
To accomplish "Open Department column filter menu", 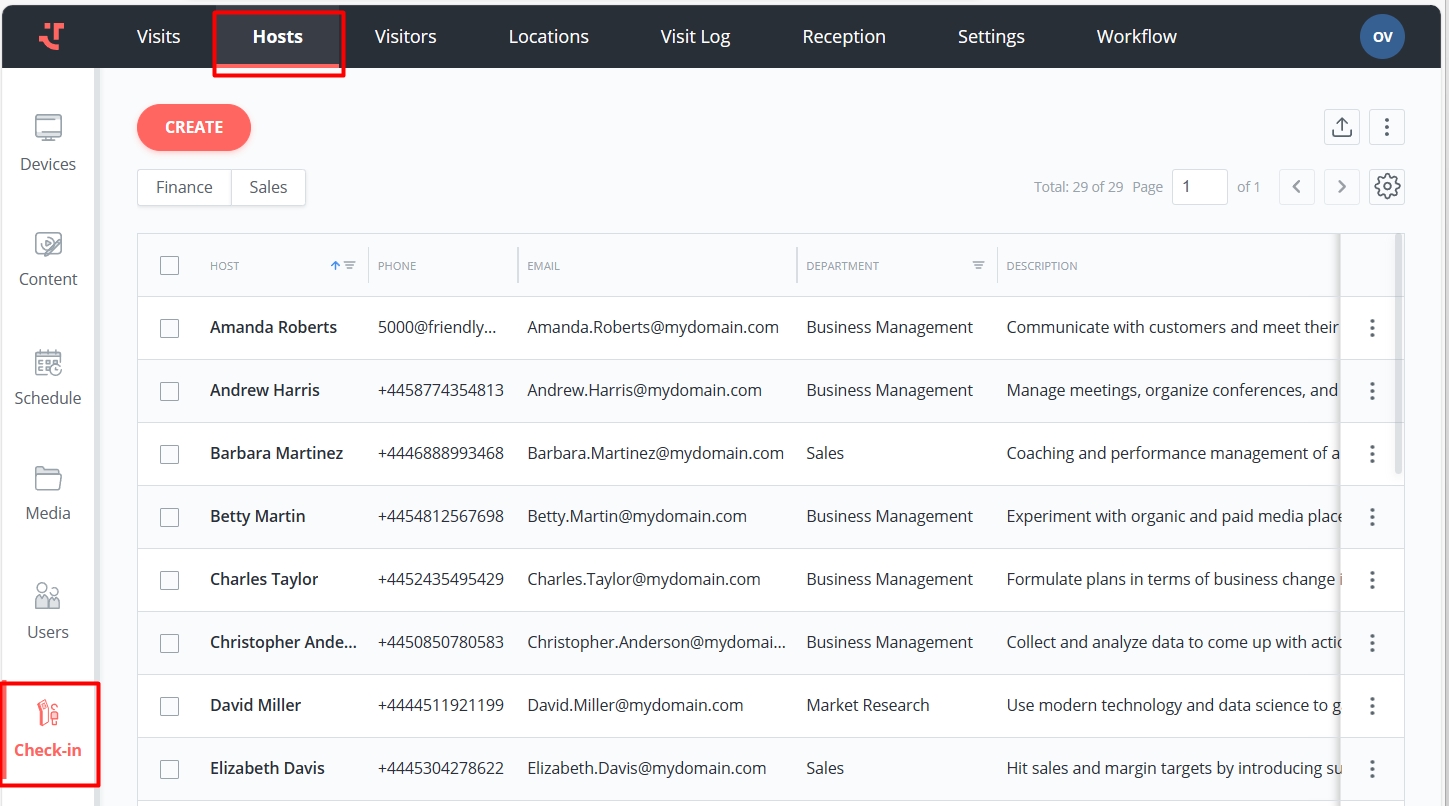I will click(x=978, y=265).
